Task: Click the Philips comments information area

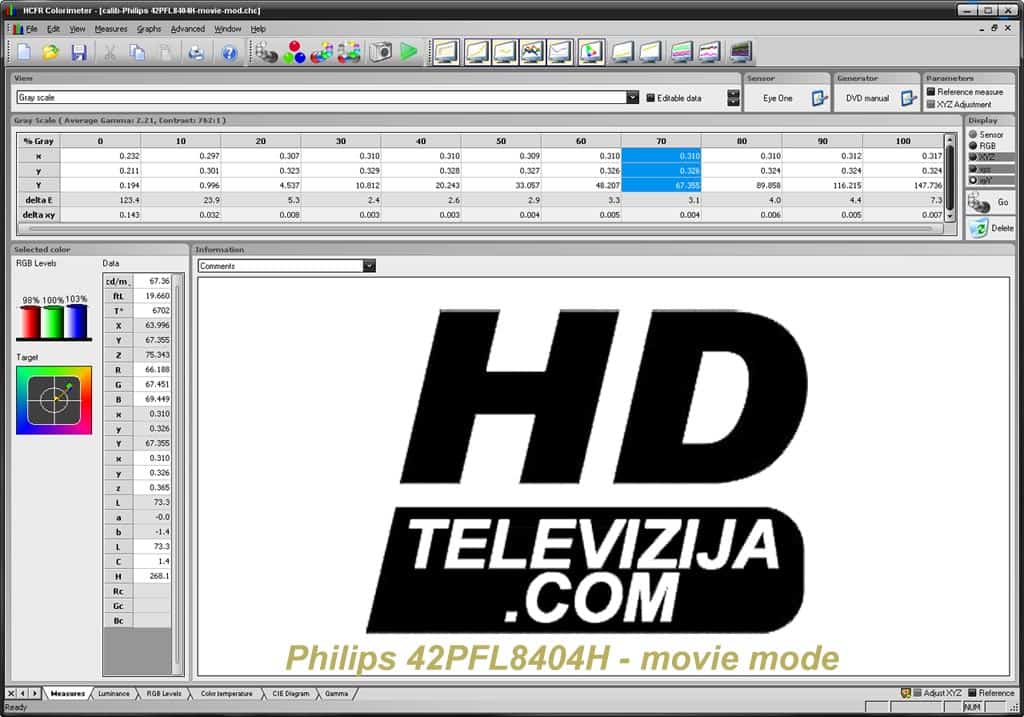Action: [x=603, y=477]
